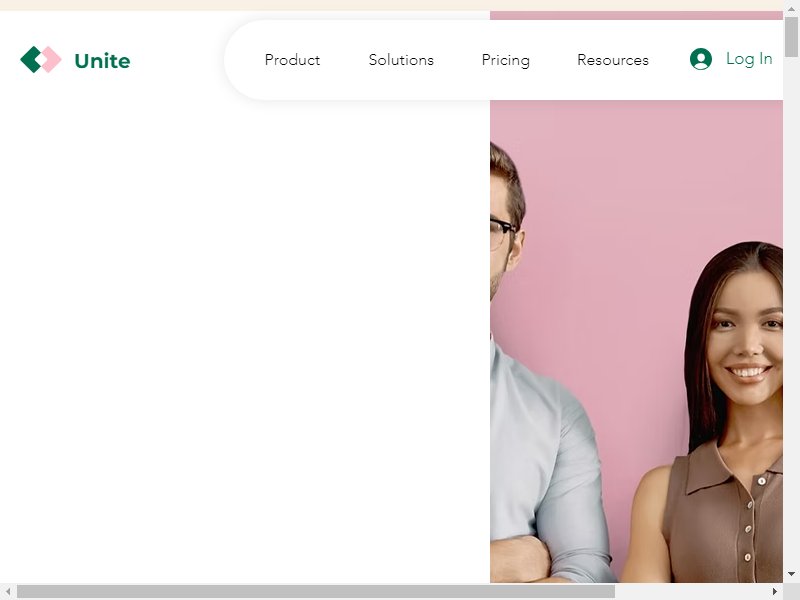Click the Unite diamond logo icon
Screen dimensions: 800x600
click(41, 60)
